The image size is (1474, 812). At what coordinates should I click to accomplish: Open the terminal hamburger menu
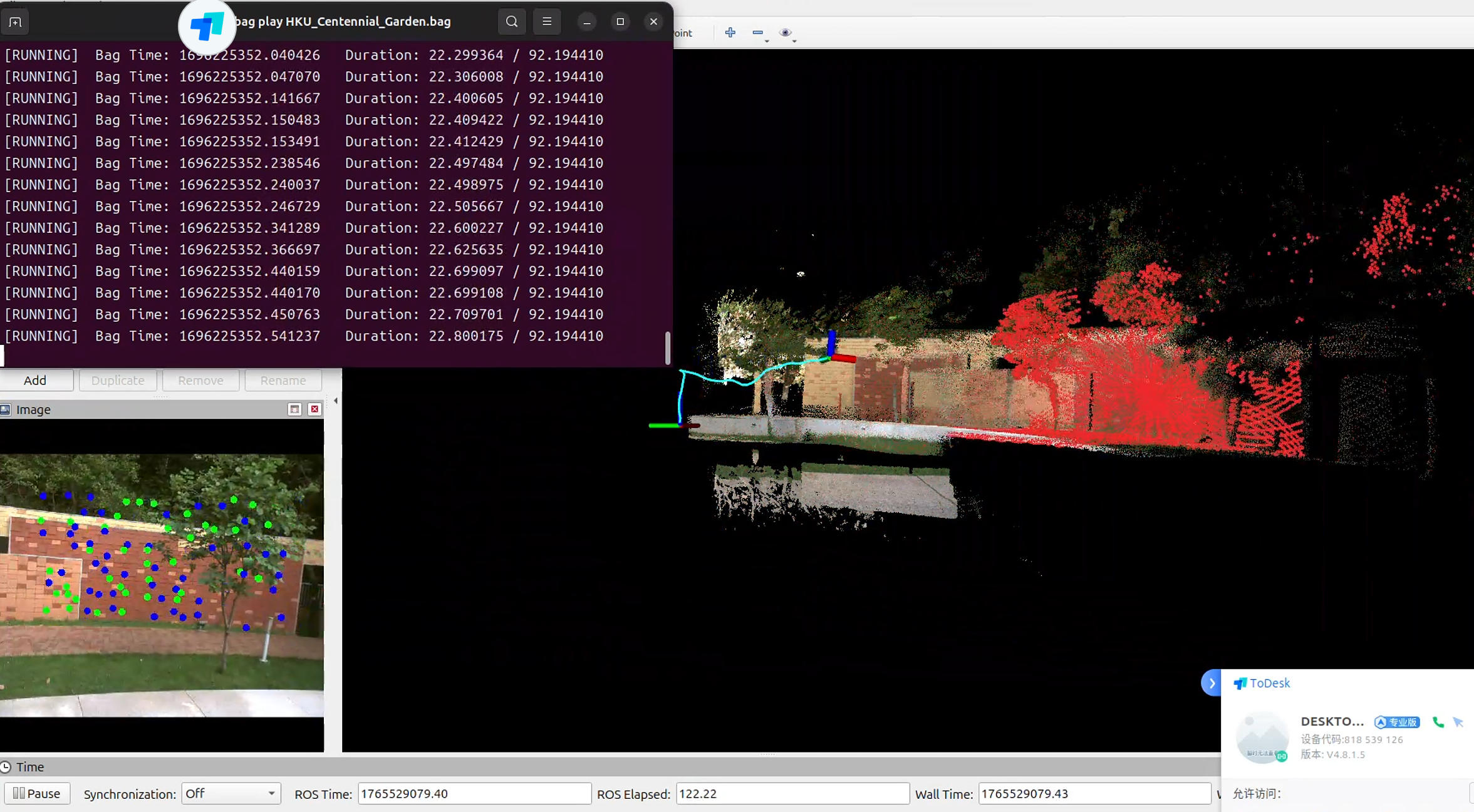click(546, 21)
